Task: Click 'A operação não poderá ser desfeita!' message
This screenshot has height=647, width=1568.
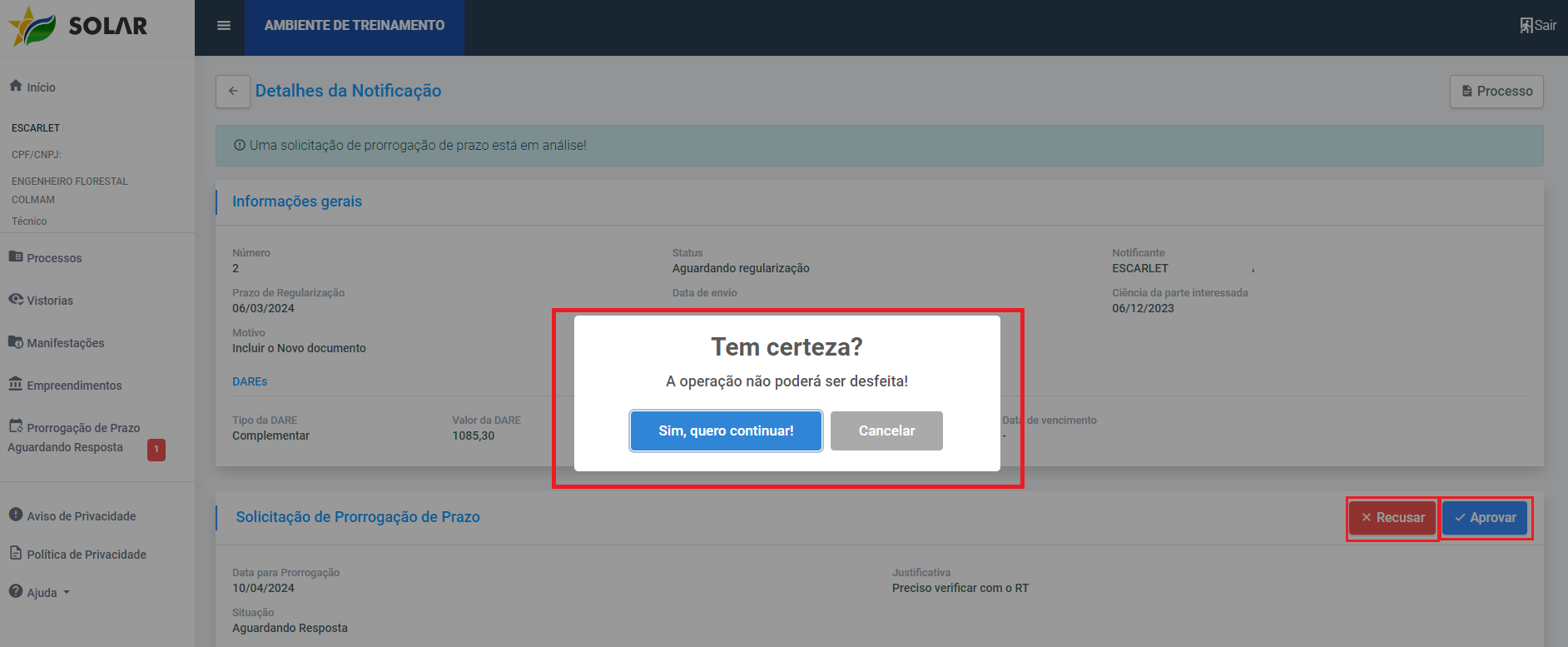Action: (786, 381)
